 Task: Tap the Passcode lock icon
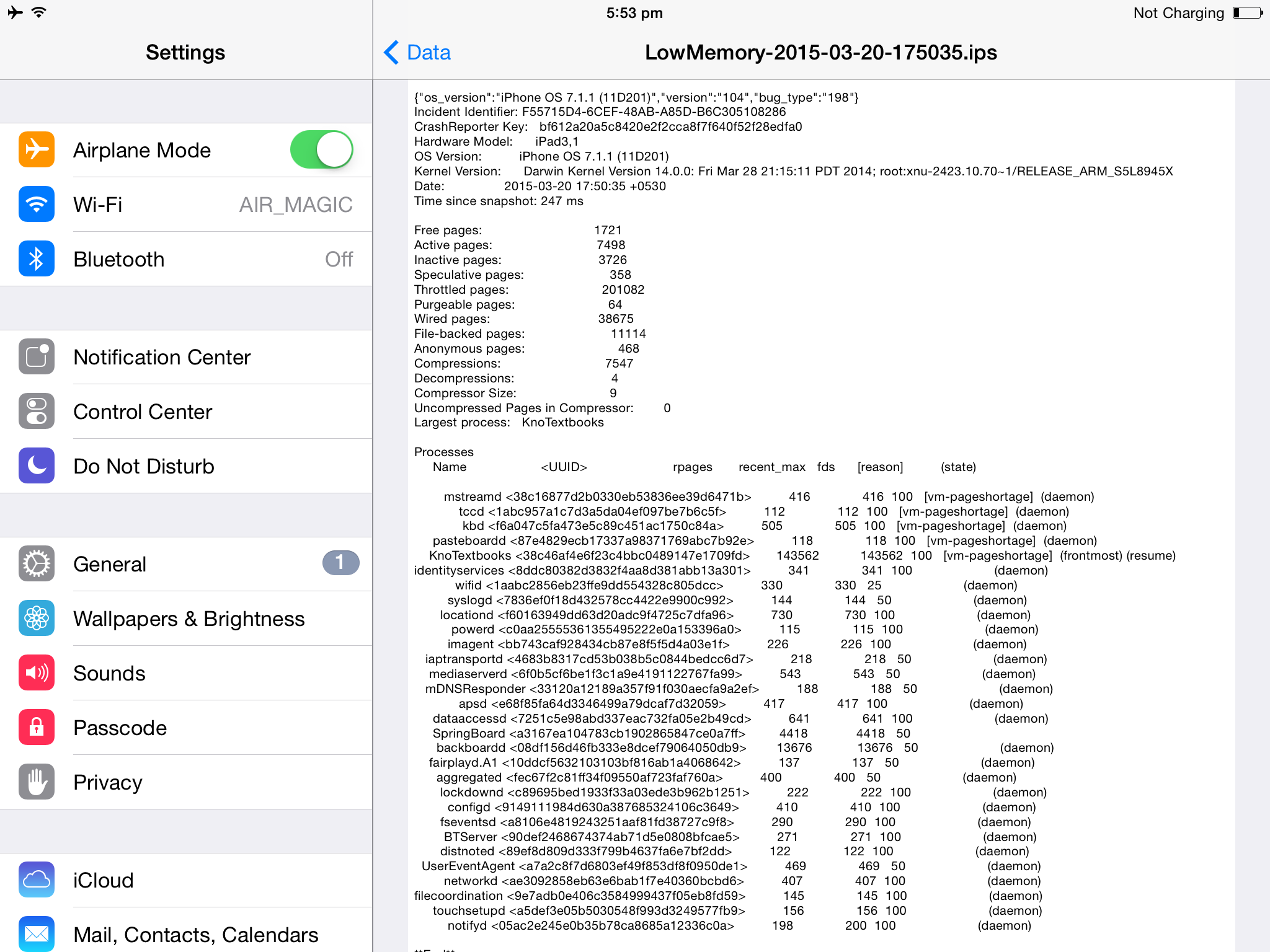(37, 728)
